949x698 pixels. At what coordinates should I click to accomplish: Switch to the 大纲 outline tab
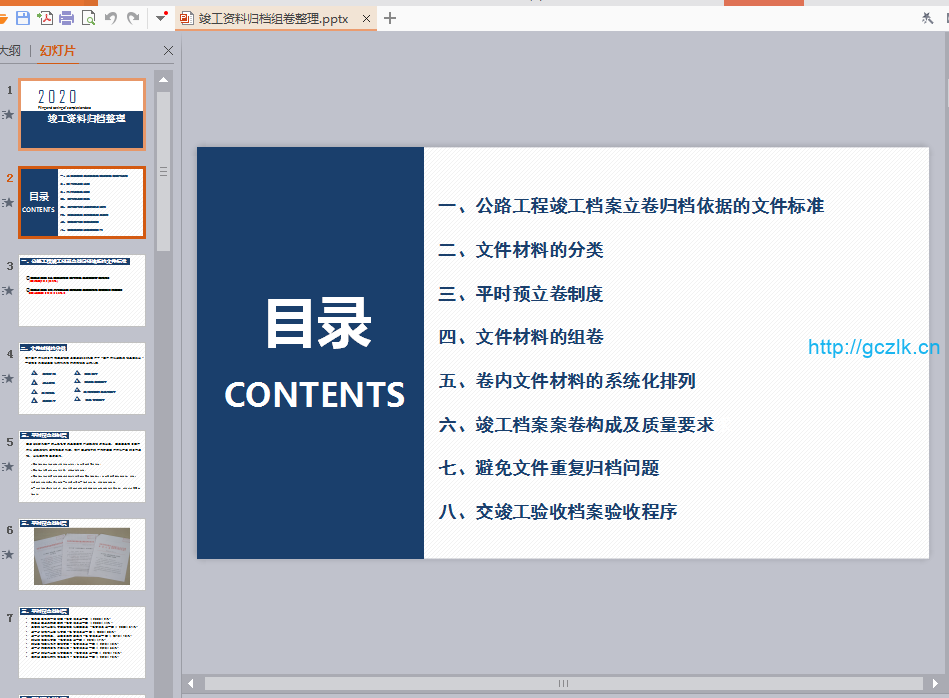tap(10, 51)
